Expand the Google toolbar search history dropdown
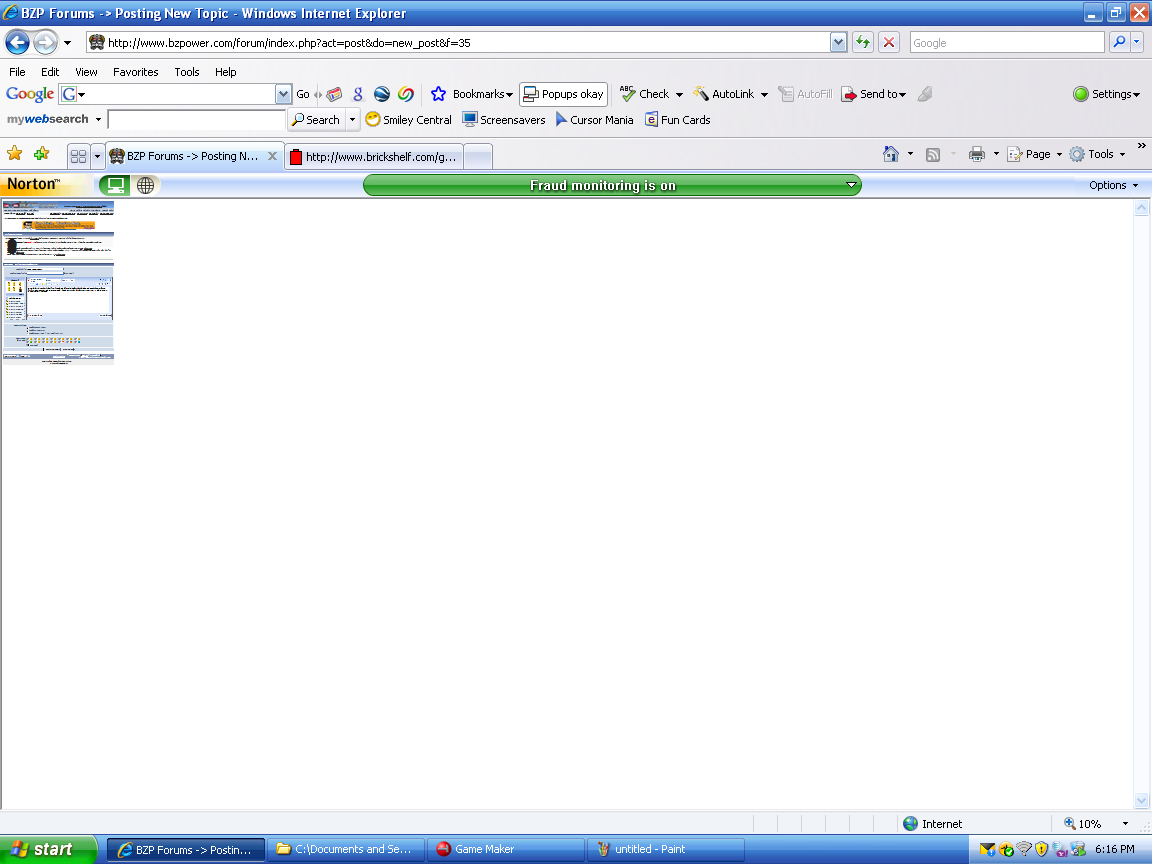The image size is (1152, 864). pos(284,94)
